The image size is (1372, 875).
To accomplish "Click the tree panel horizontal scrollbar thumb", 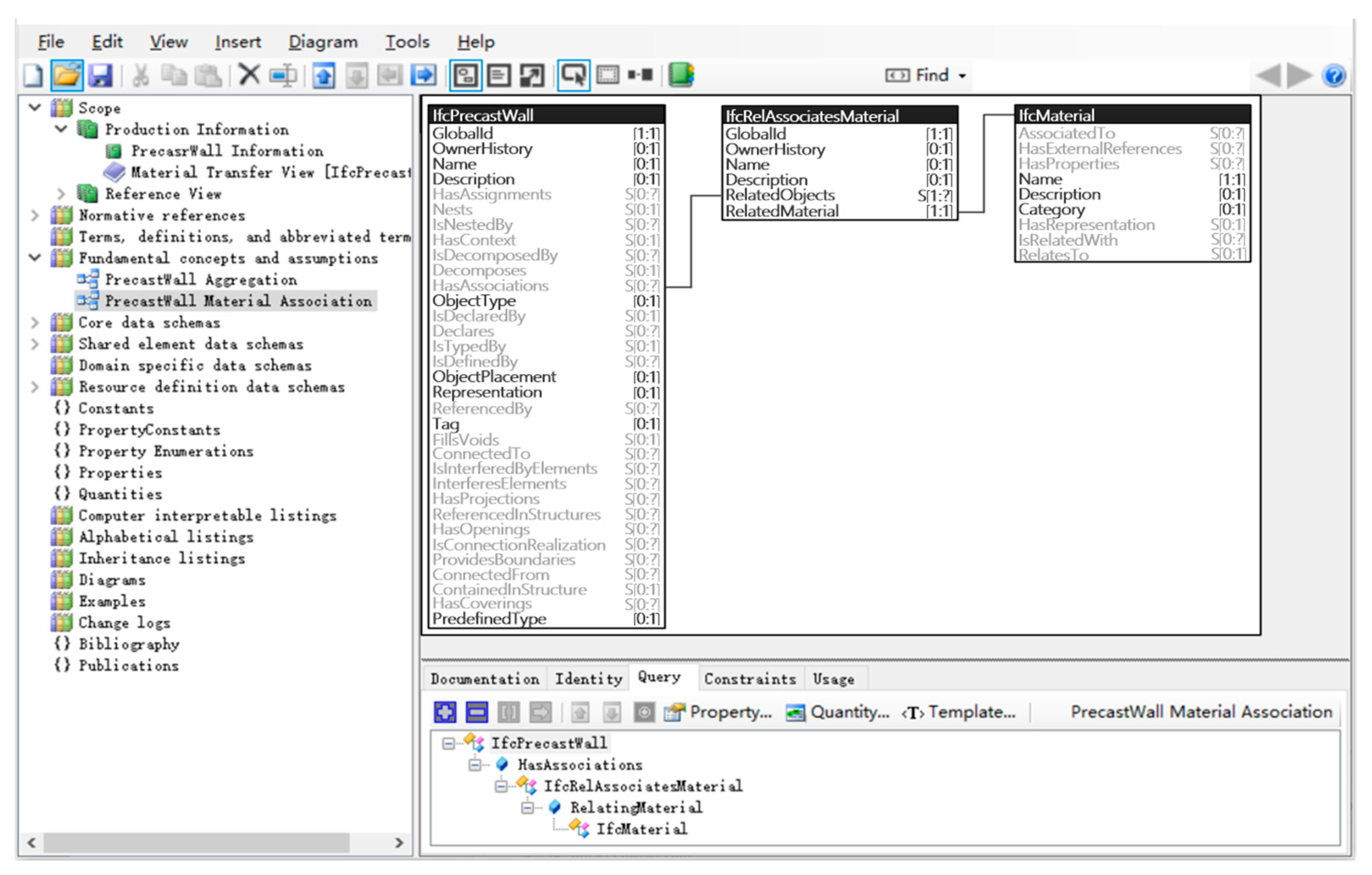I will (x=197, y=842).
